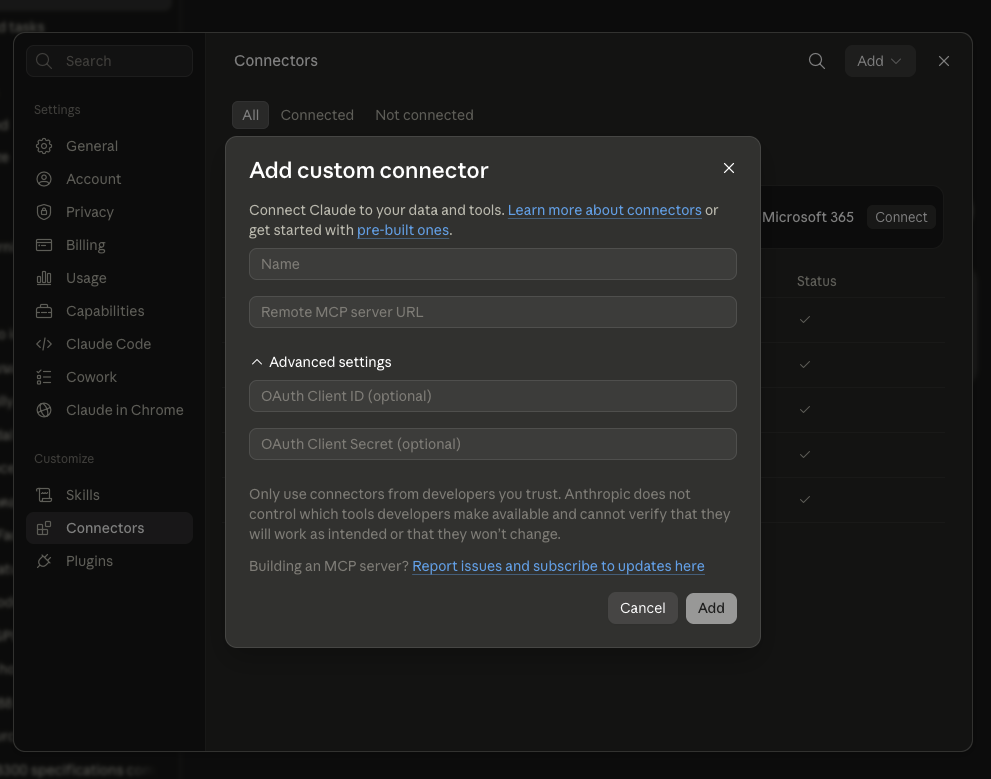Screen dimensions: 991x779
Task: Open the Skills page
Action: [x=109, y=495]
